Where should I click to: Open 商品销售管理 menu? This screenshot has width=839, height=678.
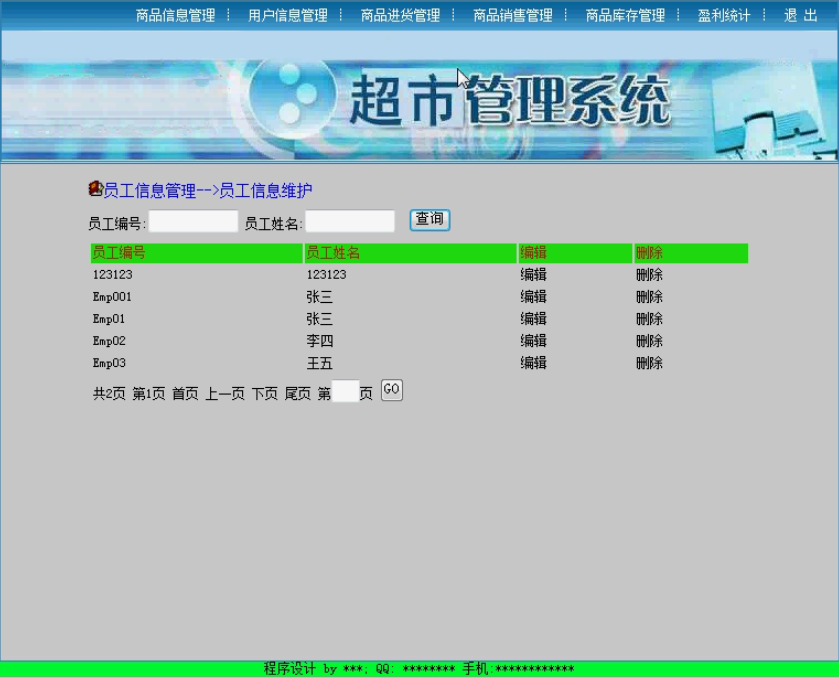tap(513, 15)
